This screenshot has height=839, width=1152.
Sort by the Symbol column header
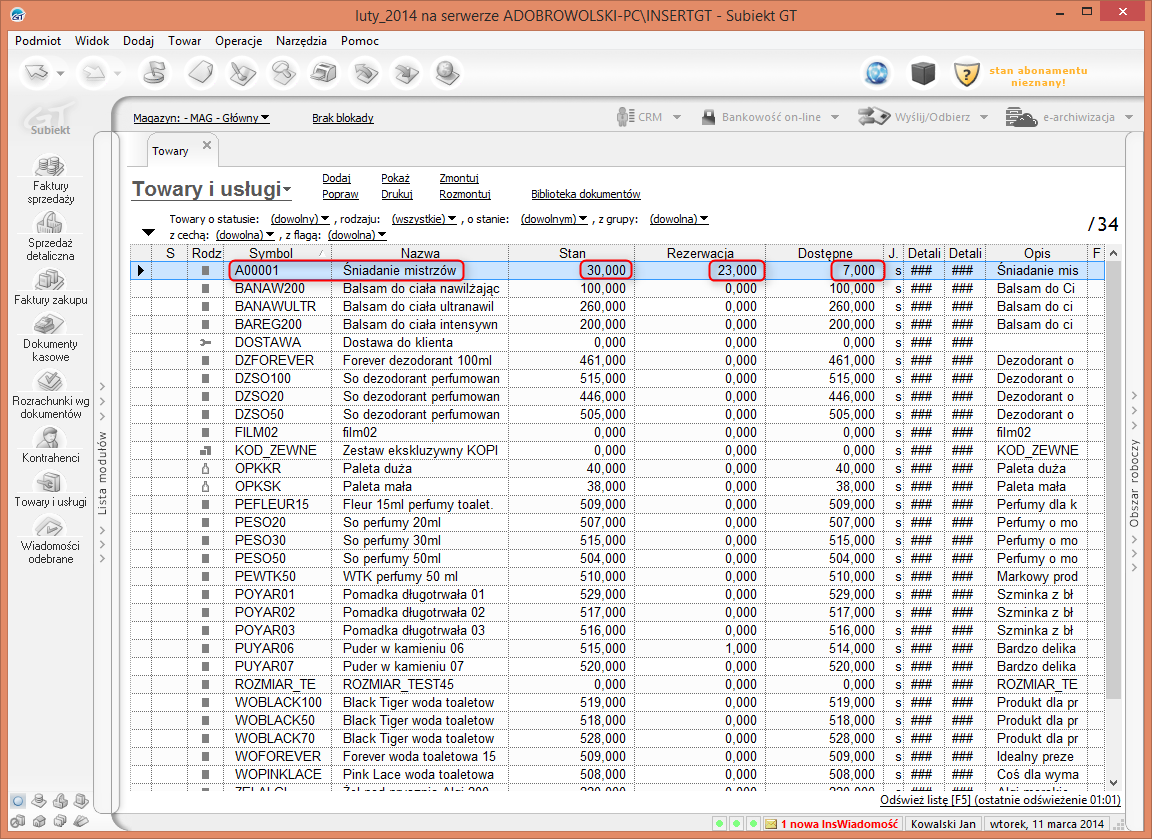[278, 253]
